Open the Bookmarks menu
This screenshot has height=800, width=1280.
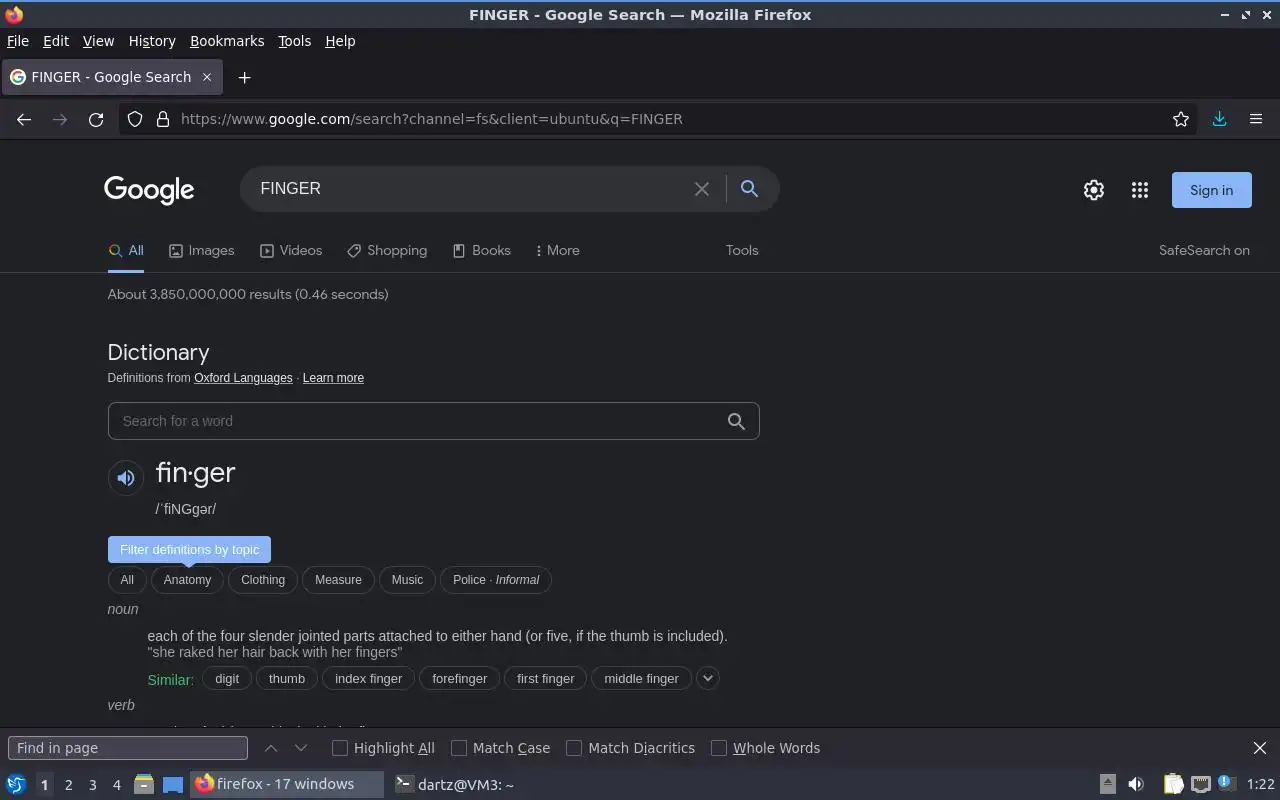click(227, 41)
